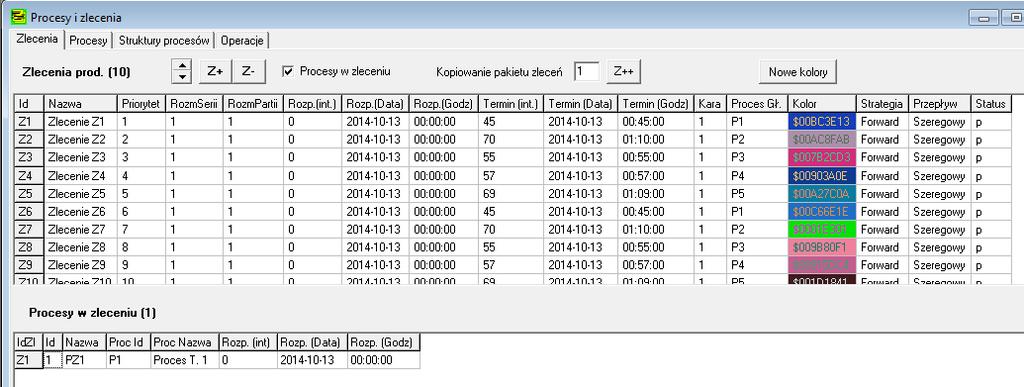Click the Kopiowanie pakietu zleceń input field

[x=586, y=72]
